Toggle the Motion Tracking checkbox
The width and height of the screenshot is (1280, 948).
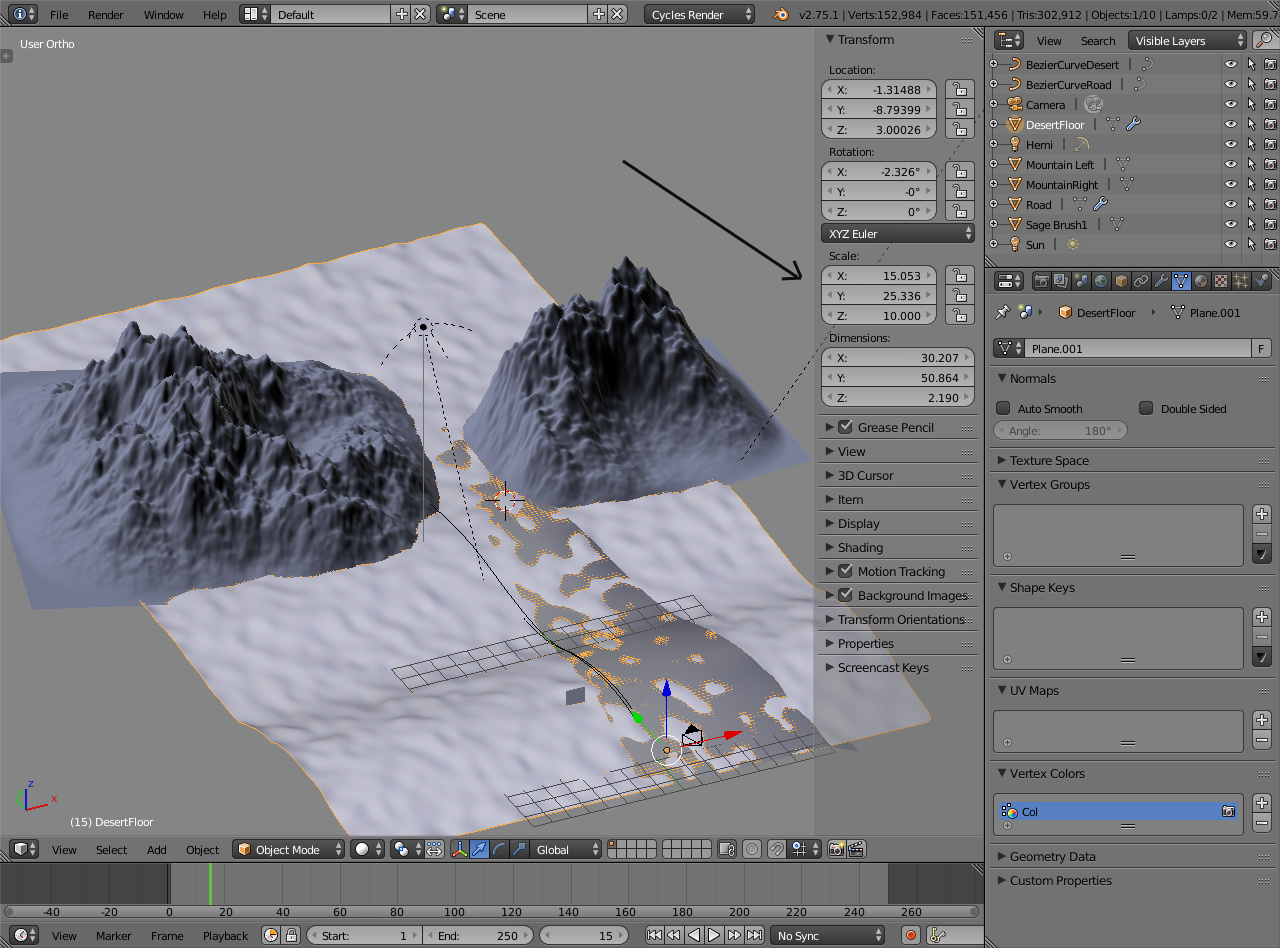(846, 571)
